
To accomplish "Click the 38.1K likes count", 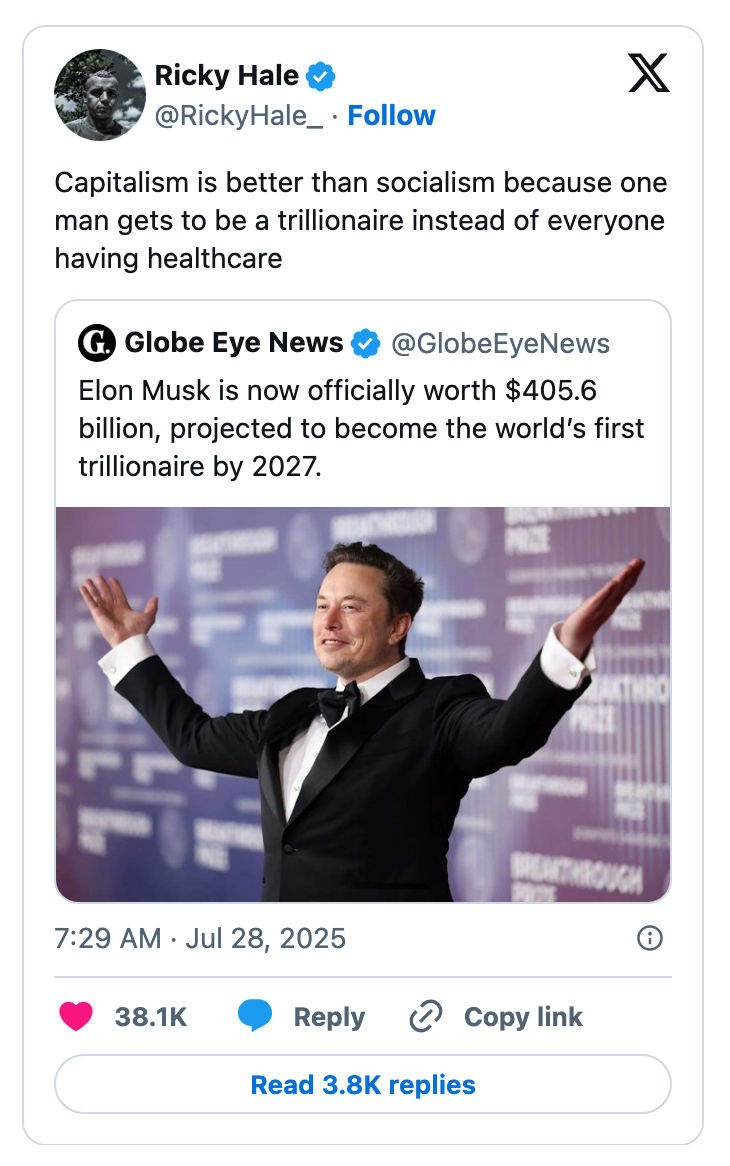I will (151, 1017).
